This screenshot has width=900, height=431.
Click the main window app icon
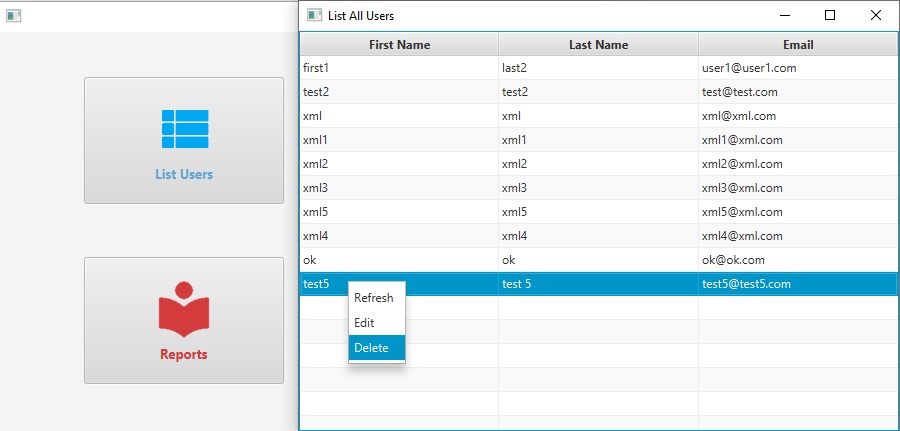coord(14,16)
